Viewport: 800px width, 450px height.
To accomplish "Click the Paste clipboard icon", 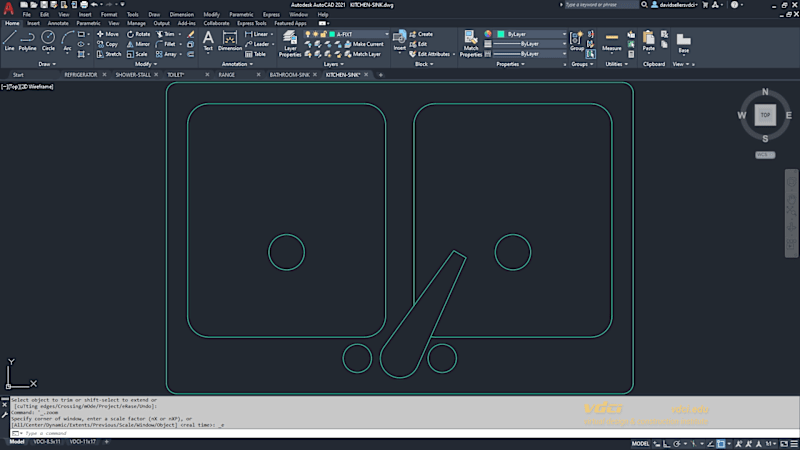I will point(648,41).
